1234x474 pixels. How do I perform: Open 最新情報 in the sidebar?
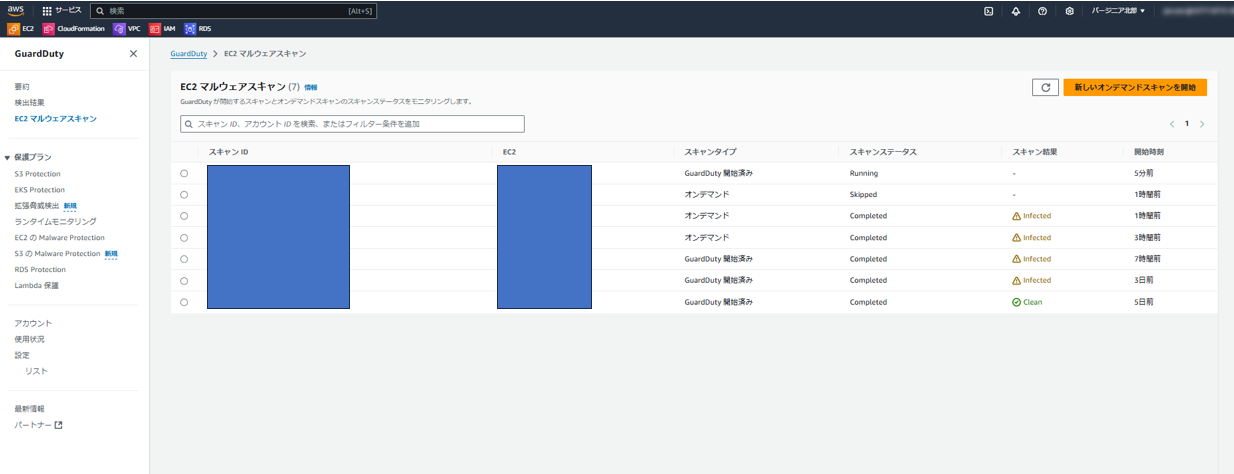tap(30, 409)
